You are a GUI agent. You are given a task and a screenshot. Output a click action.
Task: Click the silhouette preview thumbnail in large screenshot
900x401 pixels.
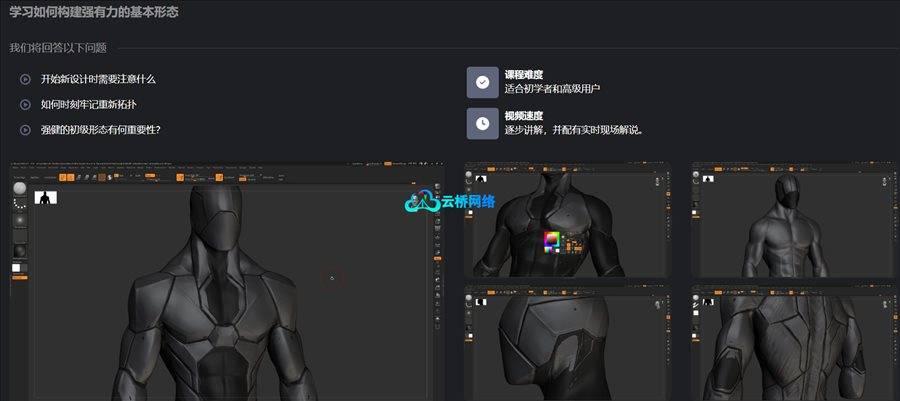pyautogui.click(x=46, y=197)
